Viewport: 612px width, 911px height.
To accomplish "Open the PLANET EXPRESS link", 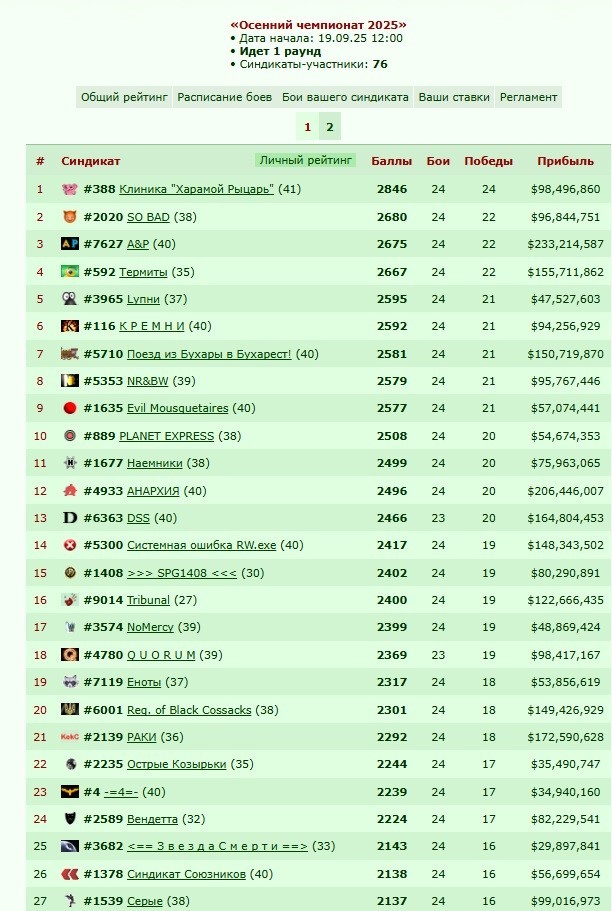I will tap(167, 436).
